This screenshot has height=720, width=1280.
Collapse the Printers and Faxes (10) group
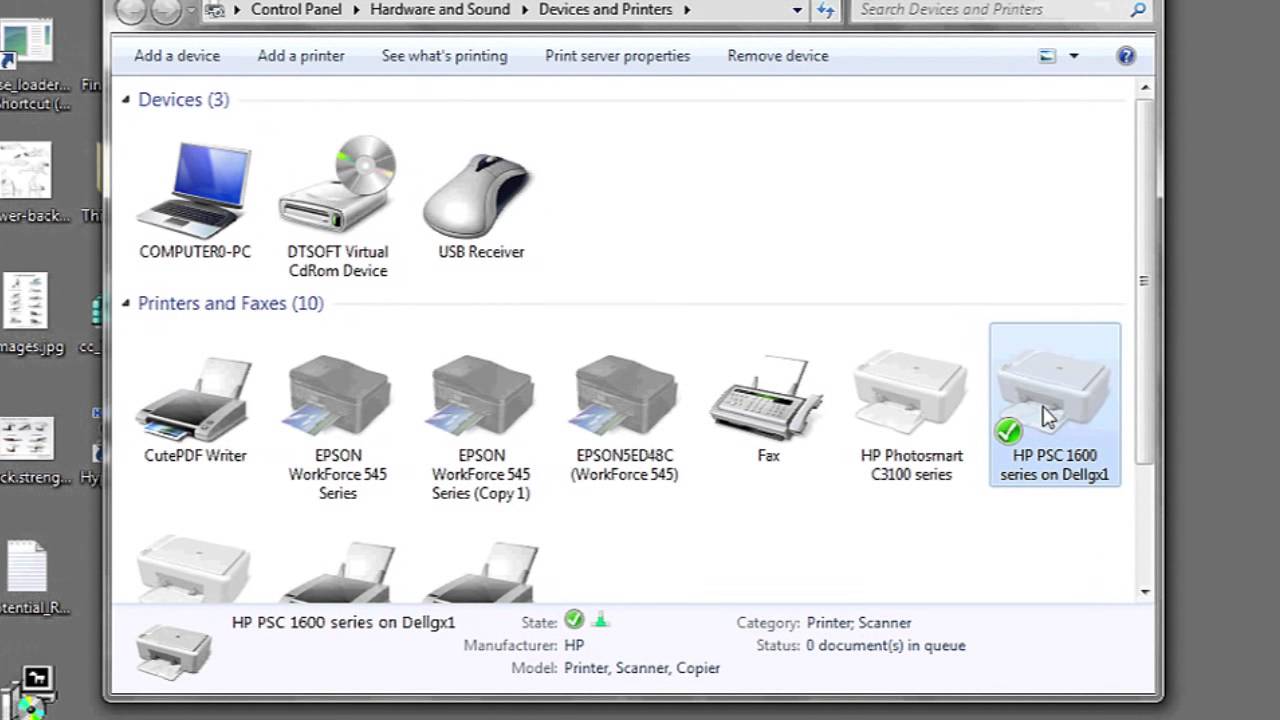(x=126, y=303)
